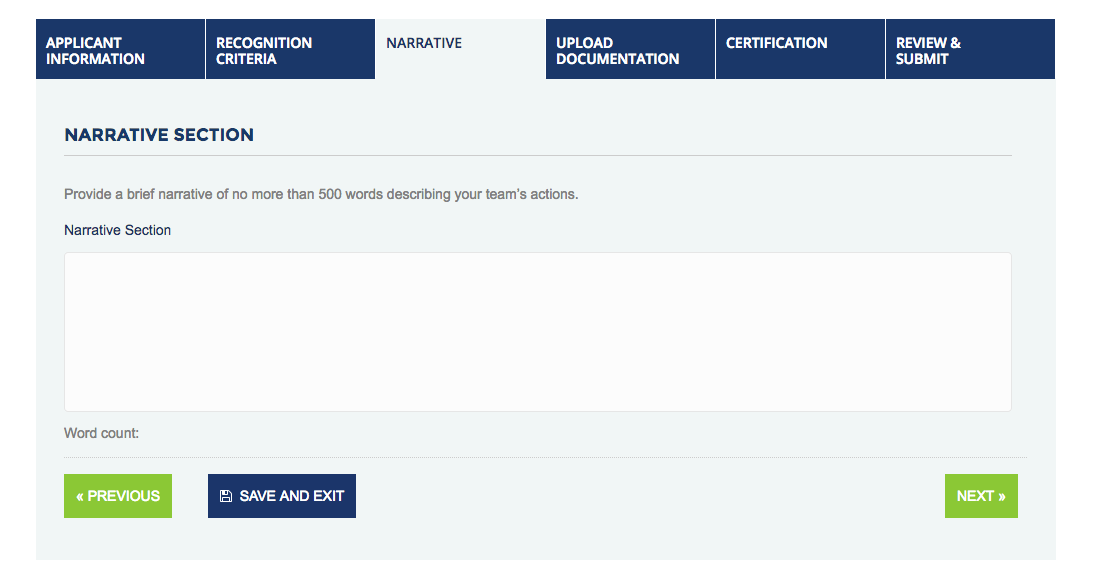Click the Next button

pyautogui.click(x=981, y=496)
